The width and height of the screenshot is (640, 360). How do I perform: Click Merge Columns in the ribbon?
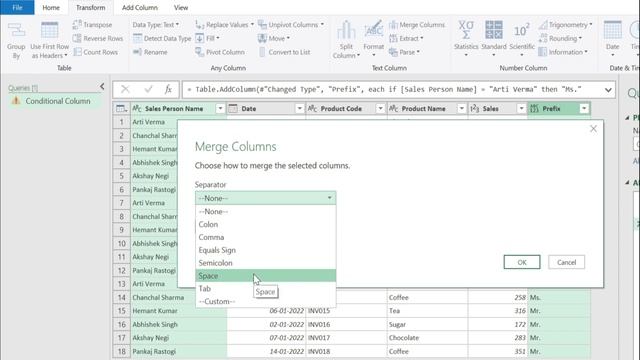[x=417, y=24]
